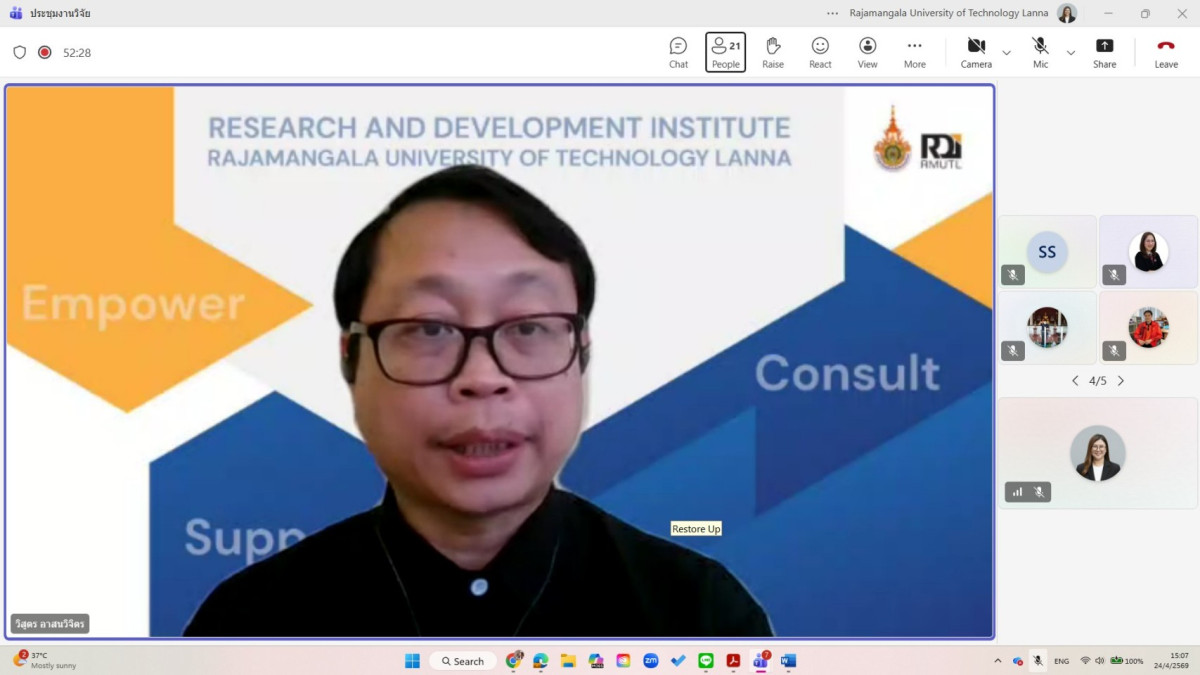Viewport: 1200px width, 675px height.
Task: Show the People participants list
Action: pos(725,52)
